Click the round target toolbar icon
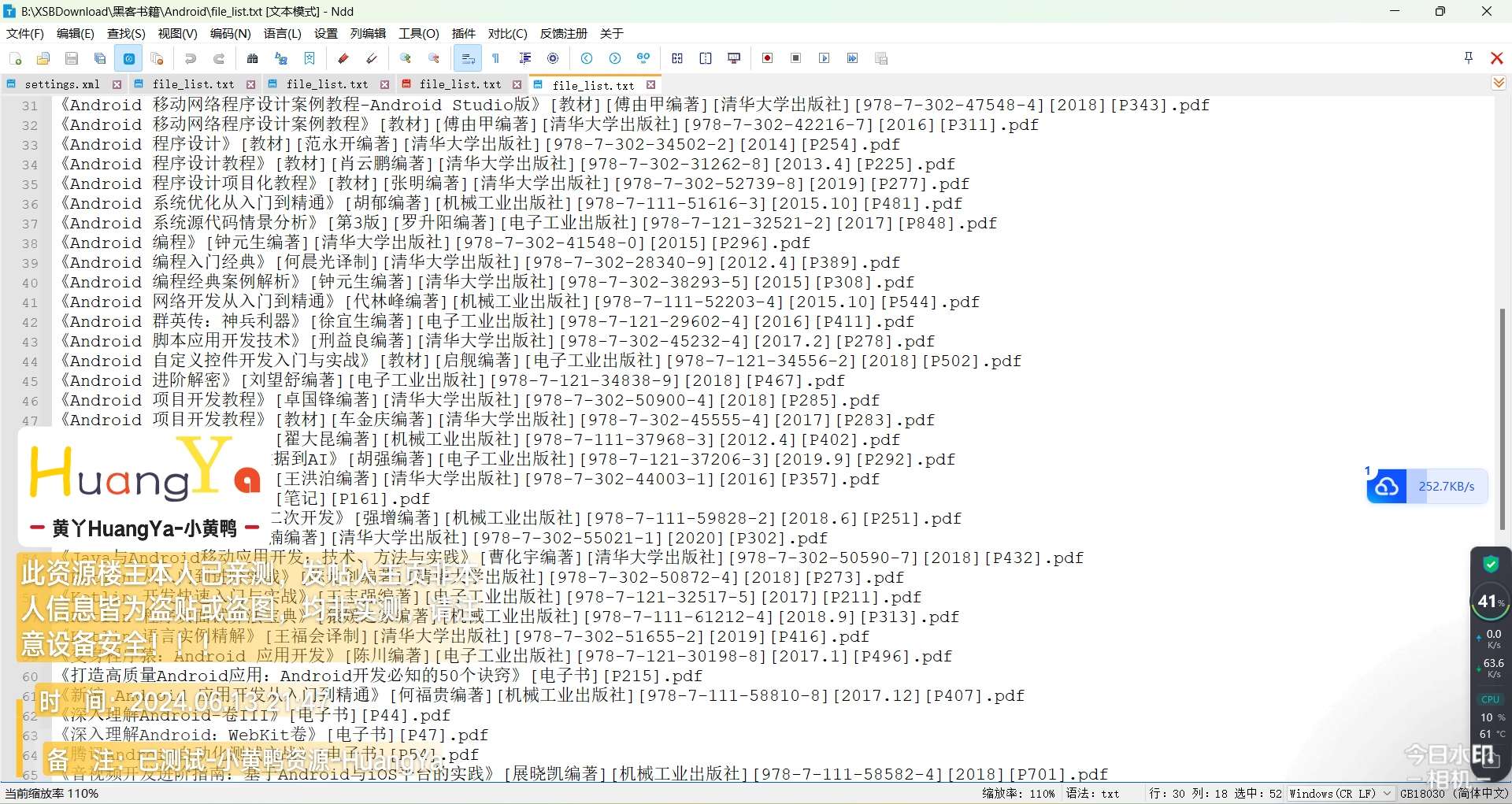 coord(553,58)
